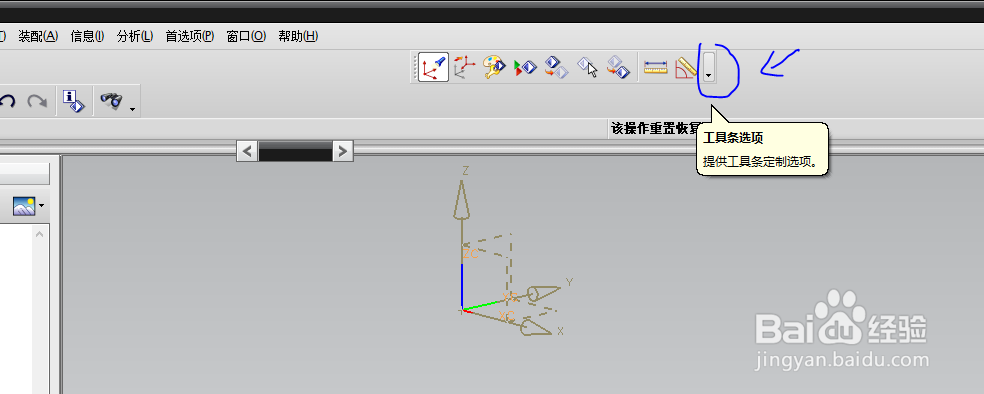Toggle the Display WCS flashlight icon
The width and height of the screenshot is (984, 394).
[x=434, y=67]
